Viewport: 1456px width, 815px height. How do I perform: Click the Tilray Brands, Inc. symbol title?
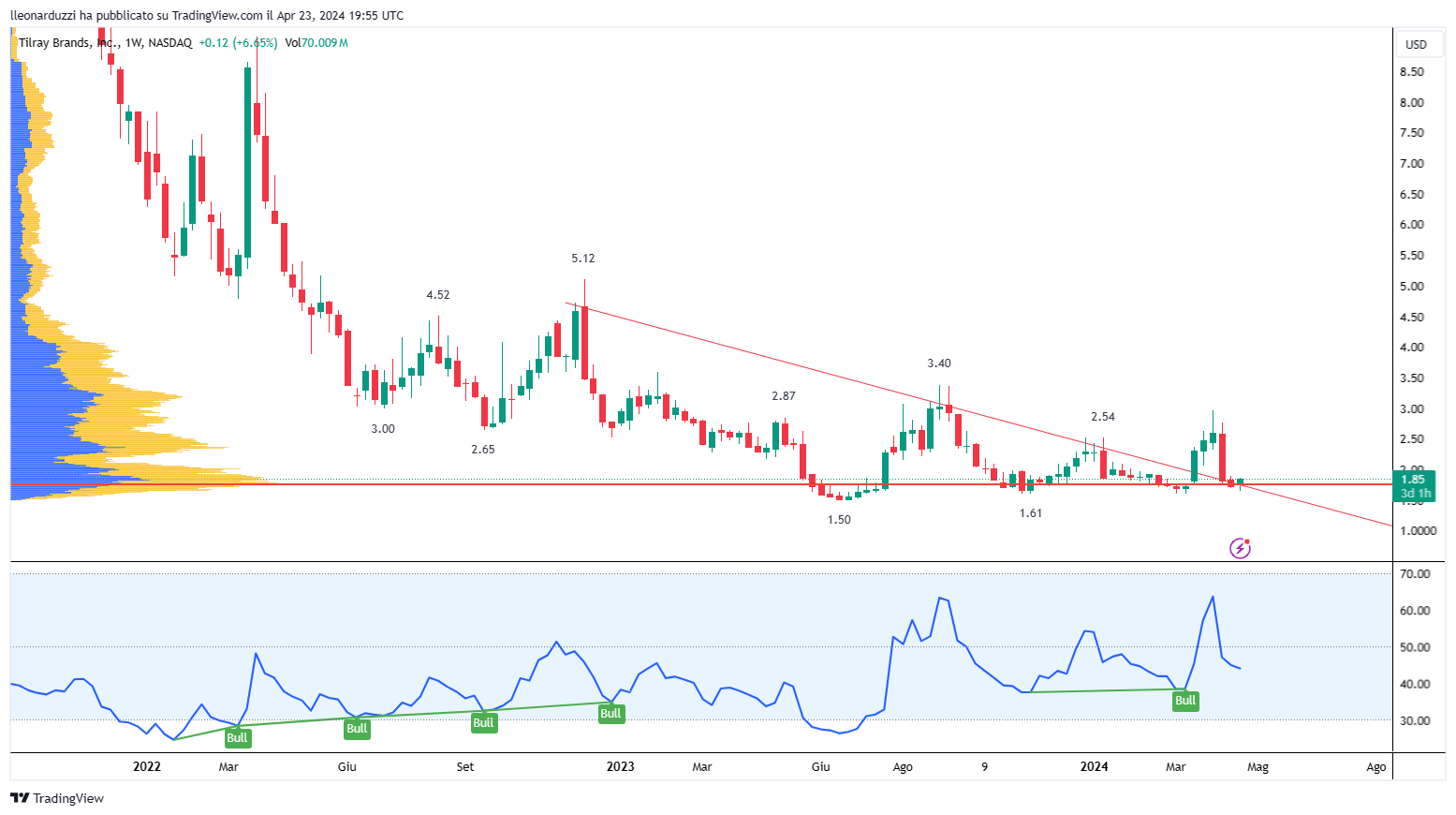[68, 43]
